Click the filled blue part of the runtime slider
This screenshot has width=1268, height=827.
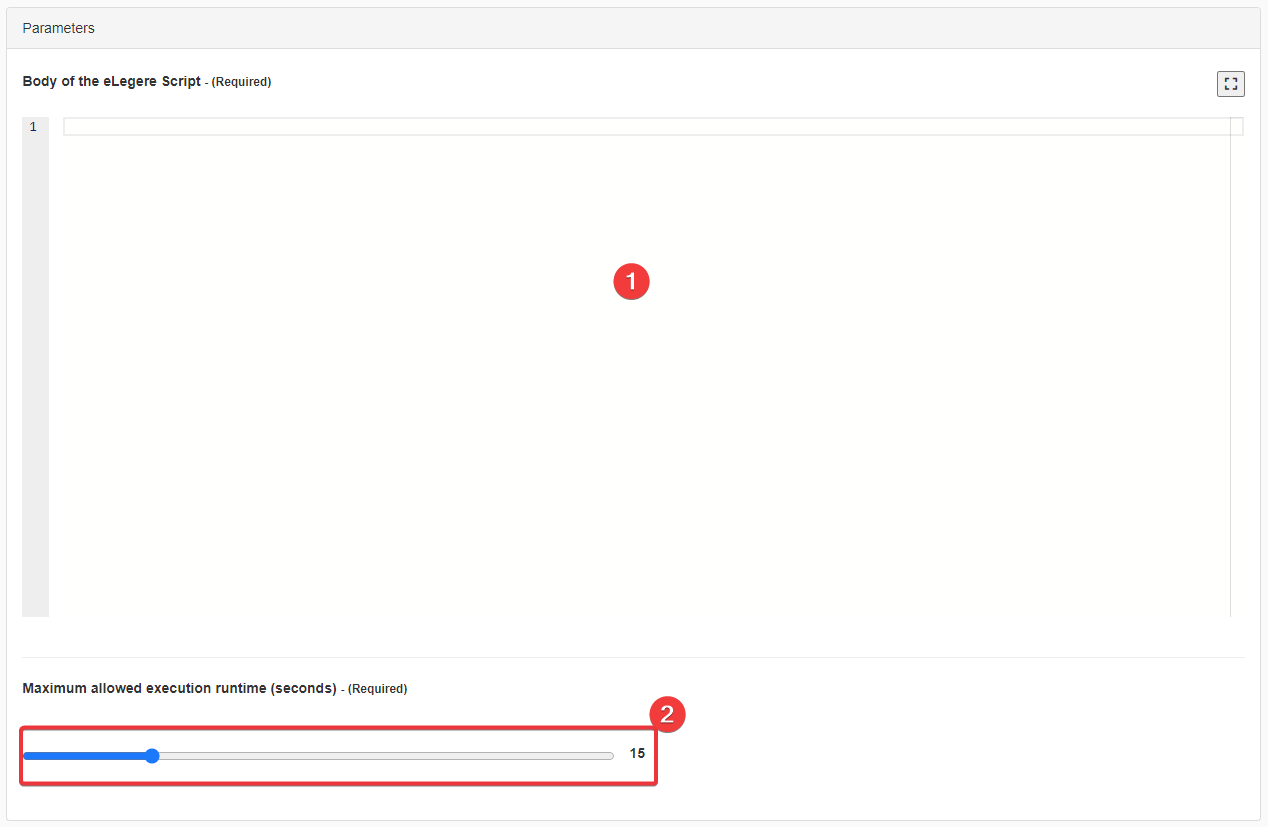pyautogui.click(x=85, y=756)
